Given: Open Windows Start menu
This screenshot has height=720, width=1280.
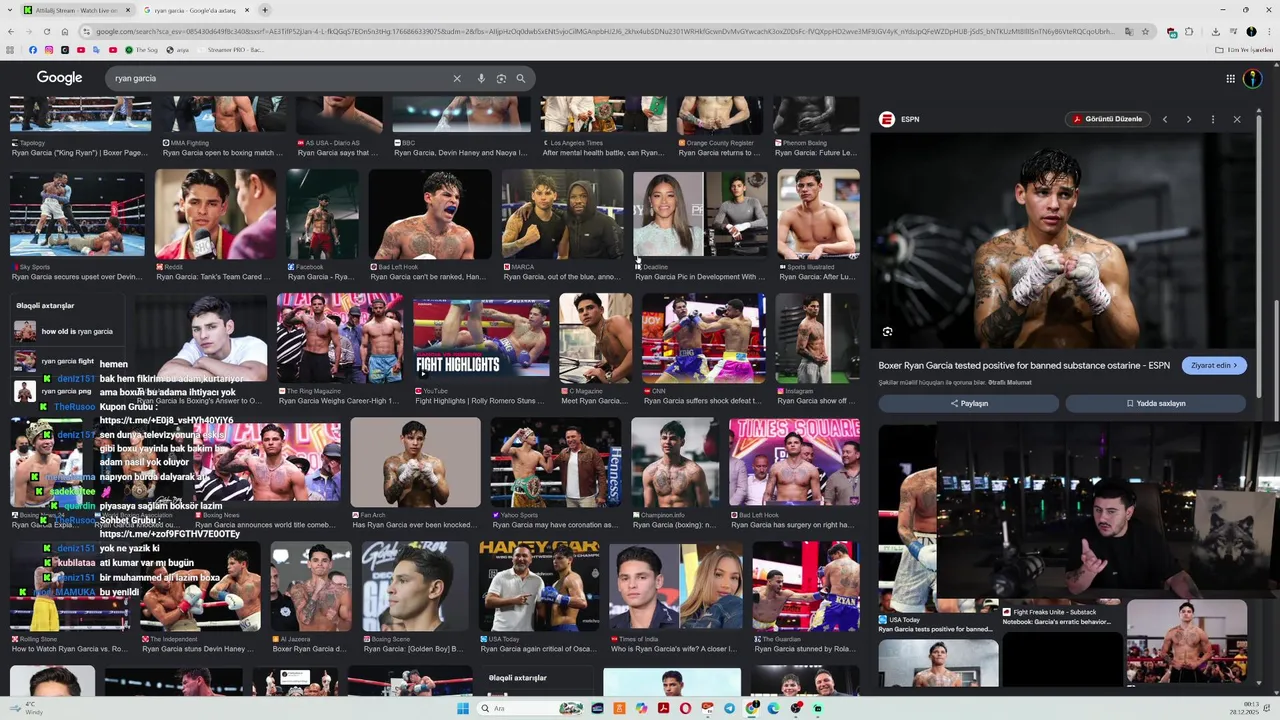Looking at the screenshot, I should tap(463, 708).
